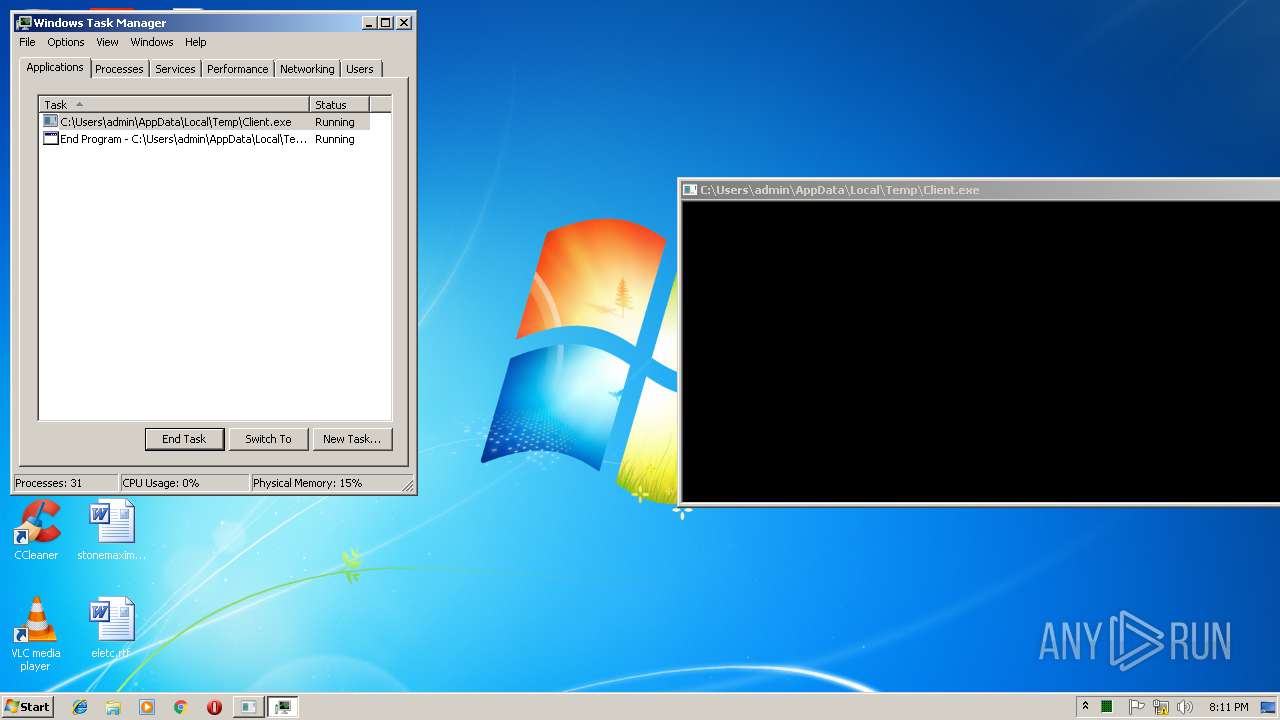Switch to the Performance tab
This screenshot has height=720, width=1280.
click(238, 69)
